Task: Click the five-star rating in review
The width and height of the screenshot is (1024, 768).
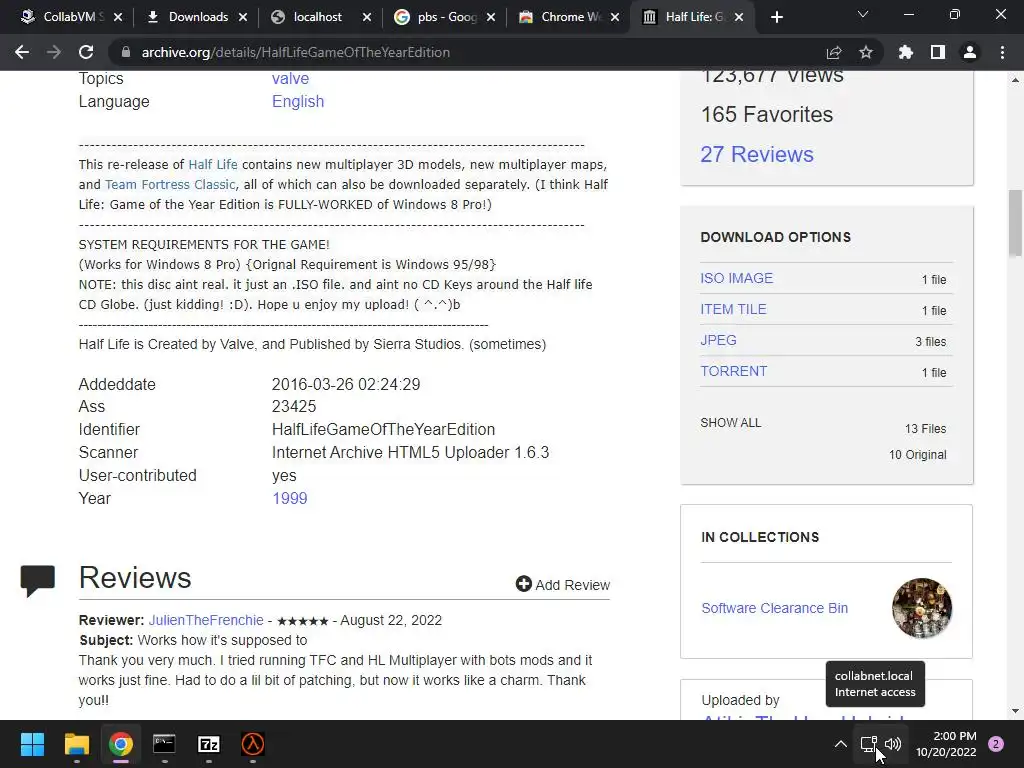Action: coord(302,620)
